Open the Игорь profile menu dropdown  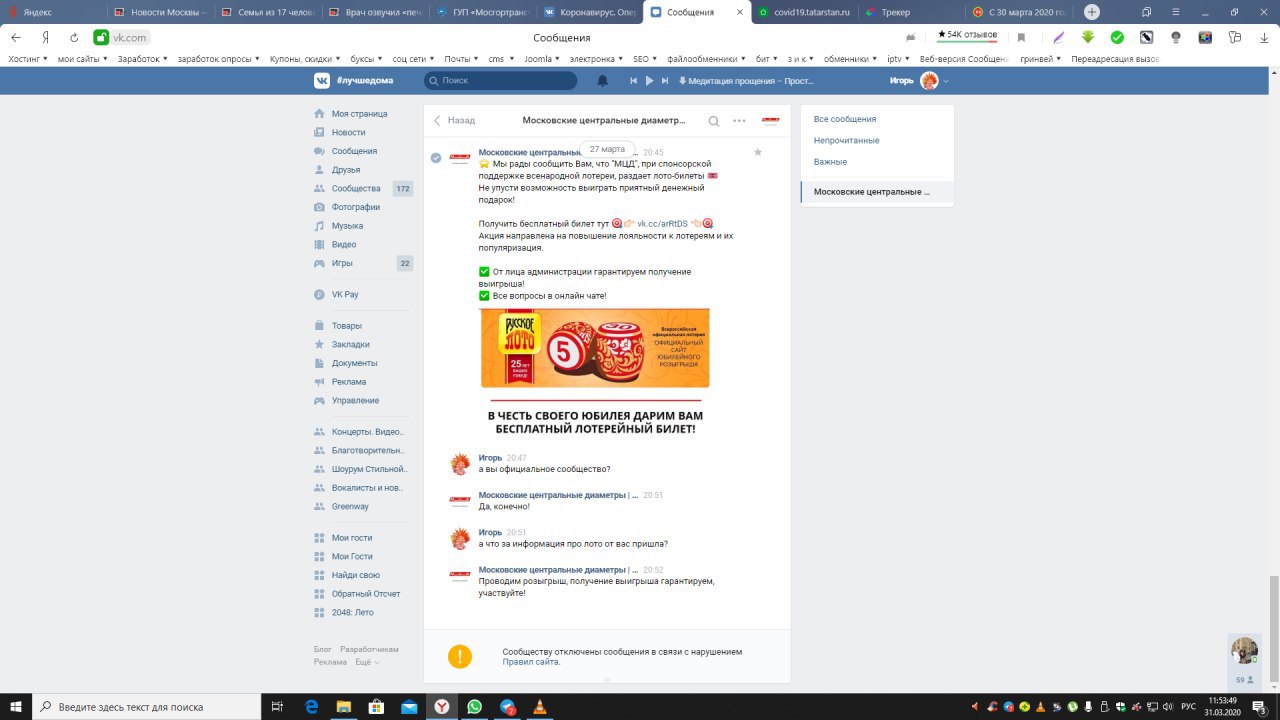coord(919,80)
